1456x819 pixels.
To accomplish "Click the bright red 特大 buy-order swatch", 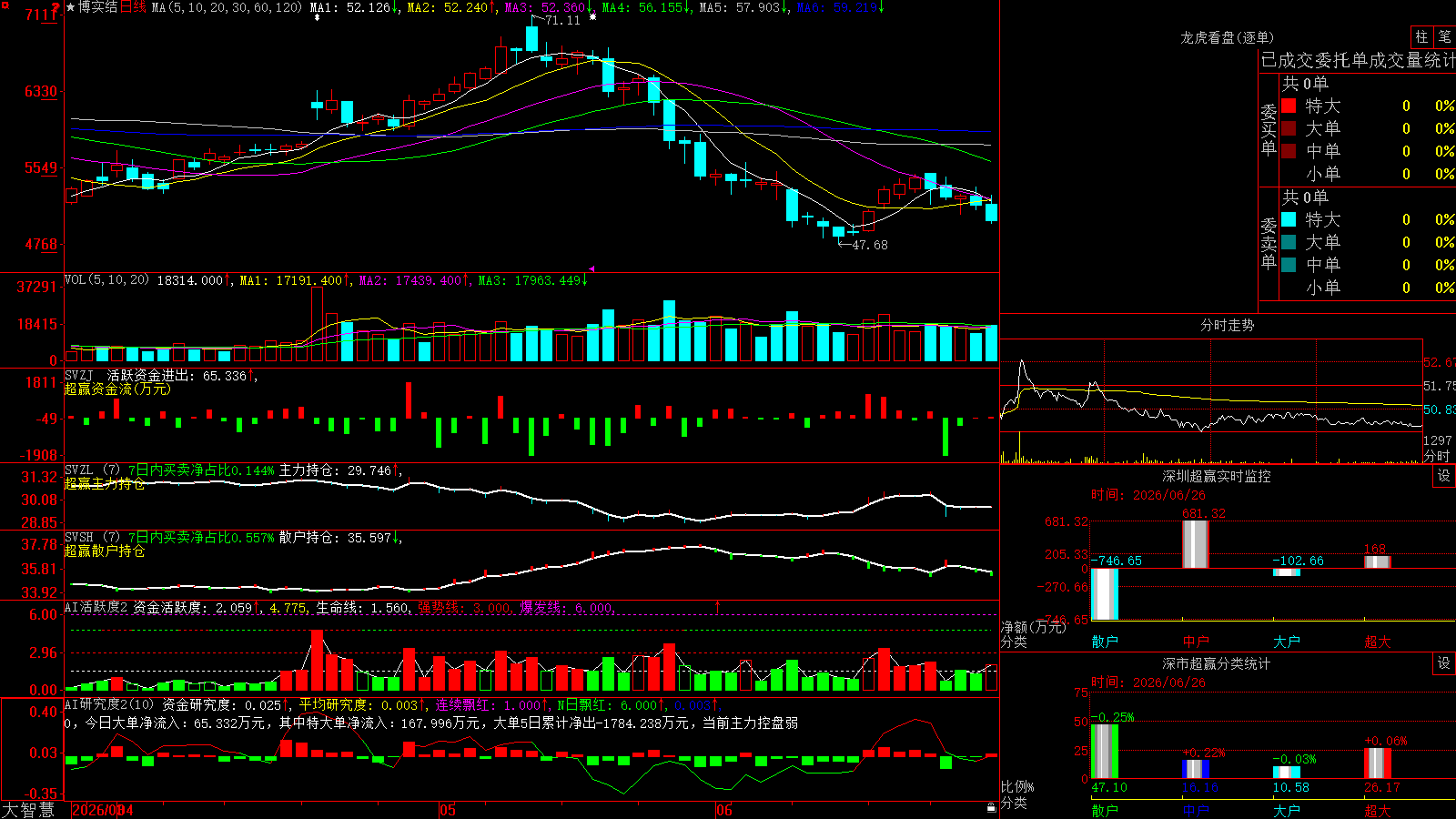I will pos(1289,106).
